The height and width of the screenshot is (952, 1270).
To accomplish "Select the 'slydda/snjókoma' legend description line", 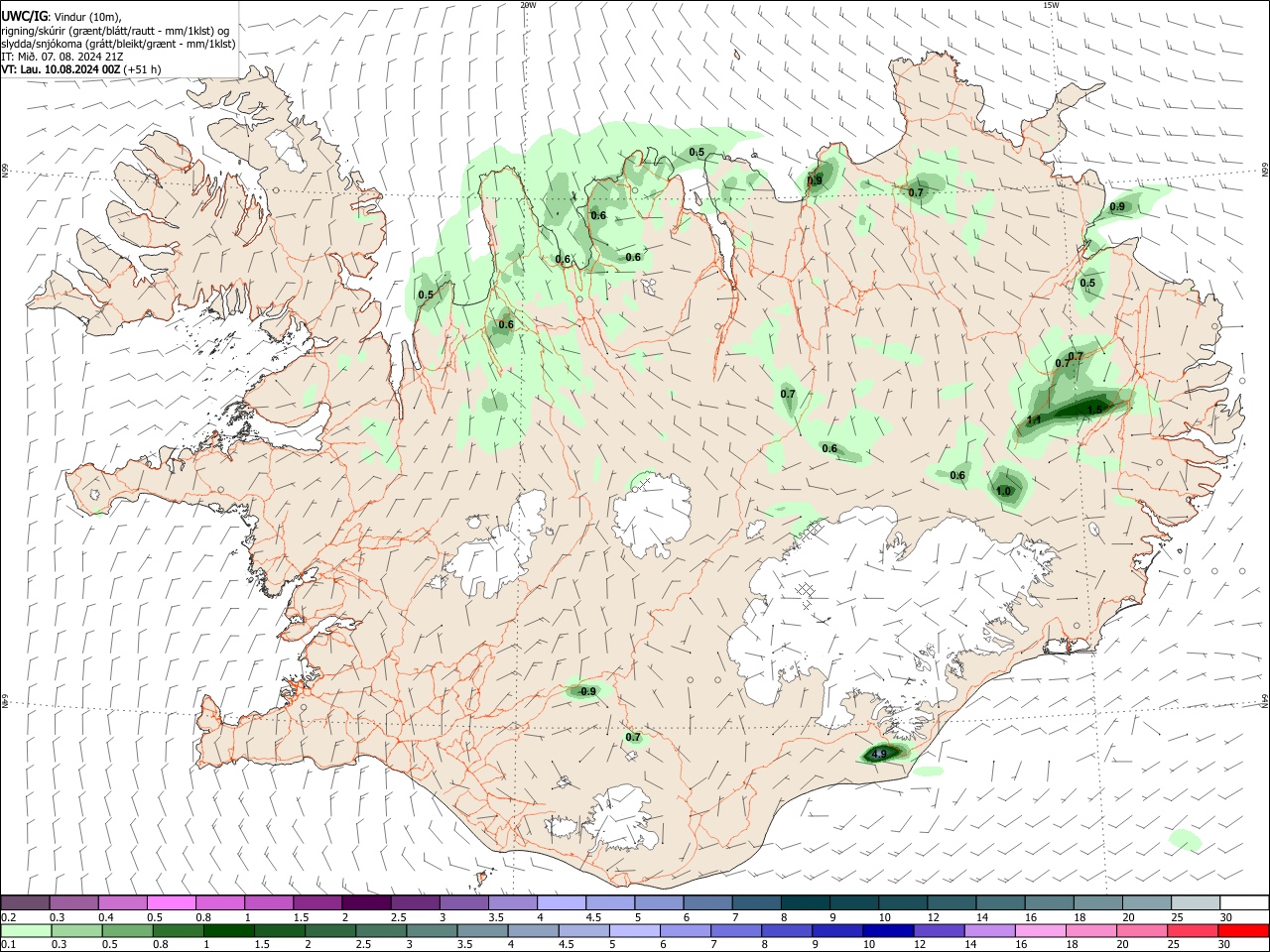I will 118,44.
